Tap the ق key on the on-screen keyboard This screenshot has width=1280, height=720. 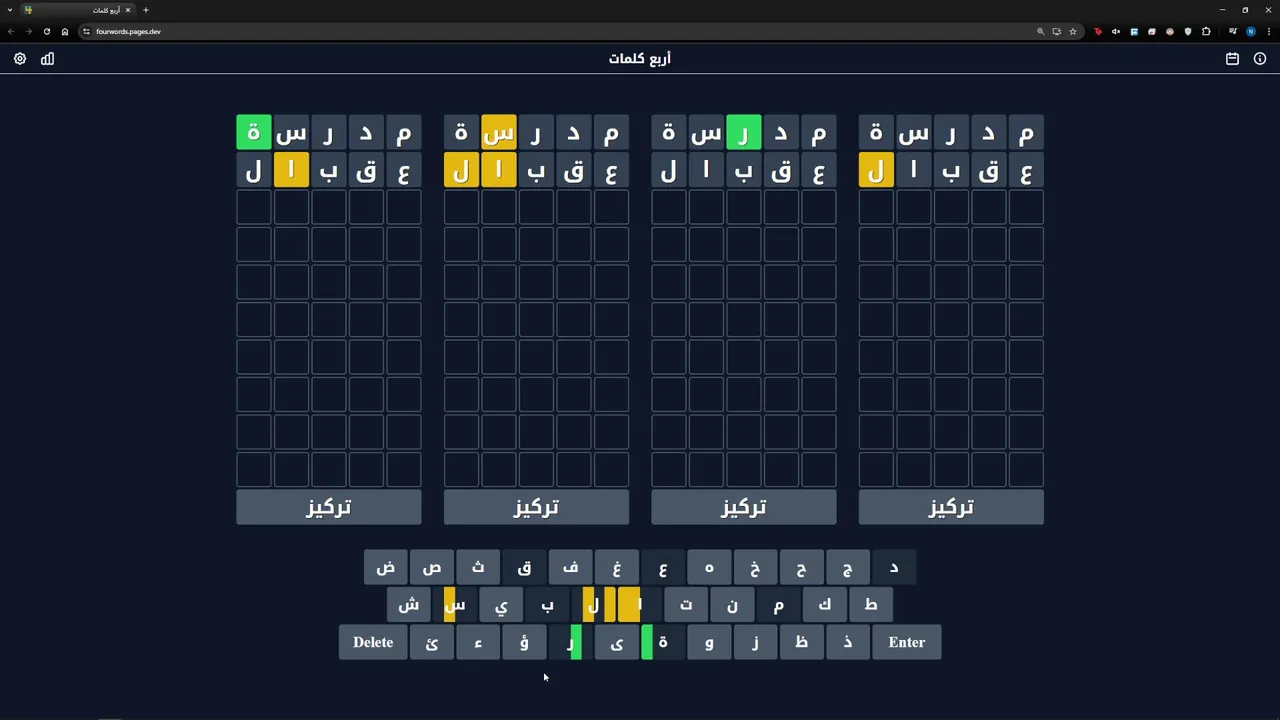point(525,567)
